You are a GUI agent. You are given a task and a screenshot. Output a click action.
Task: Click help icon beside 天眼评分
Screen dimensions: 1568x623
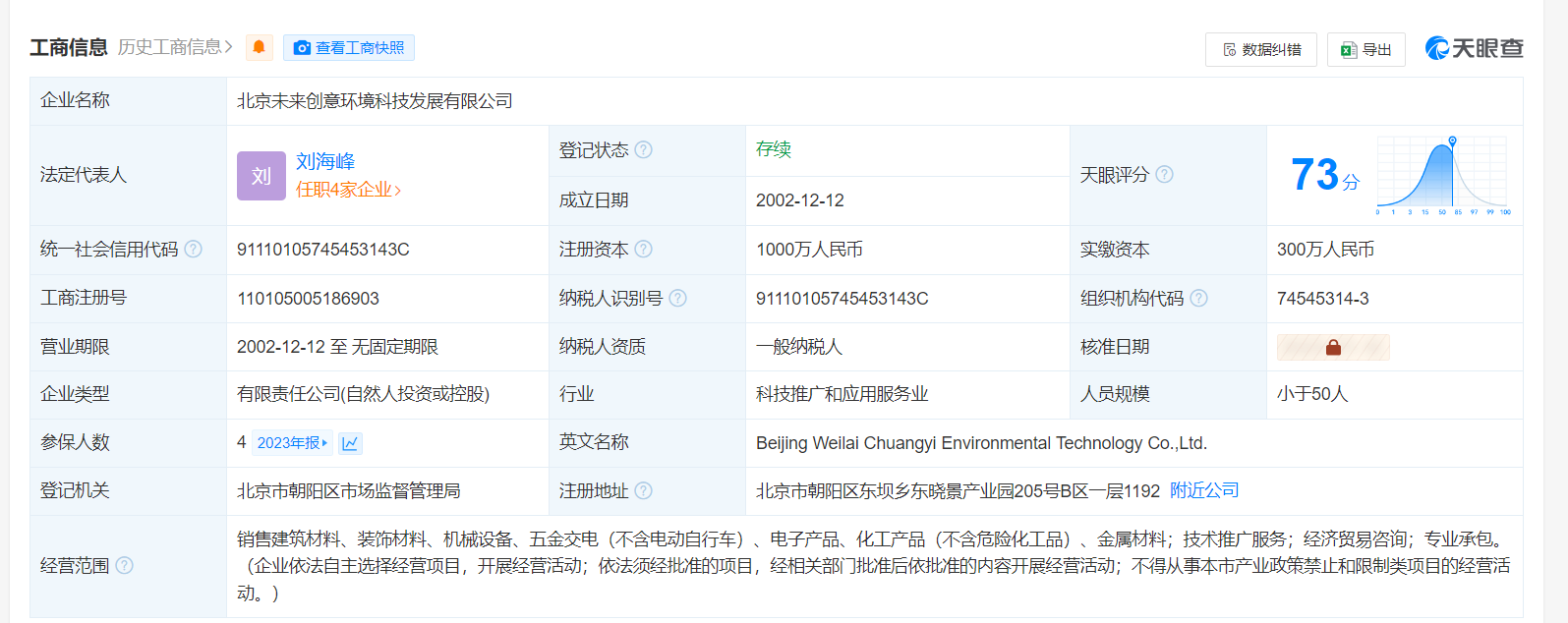pos(1164,174)
